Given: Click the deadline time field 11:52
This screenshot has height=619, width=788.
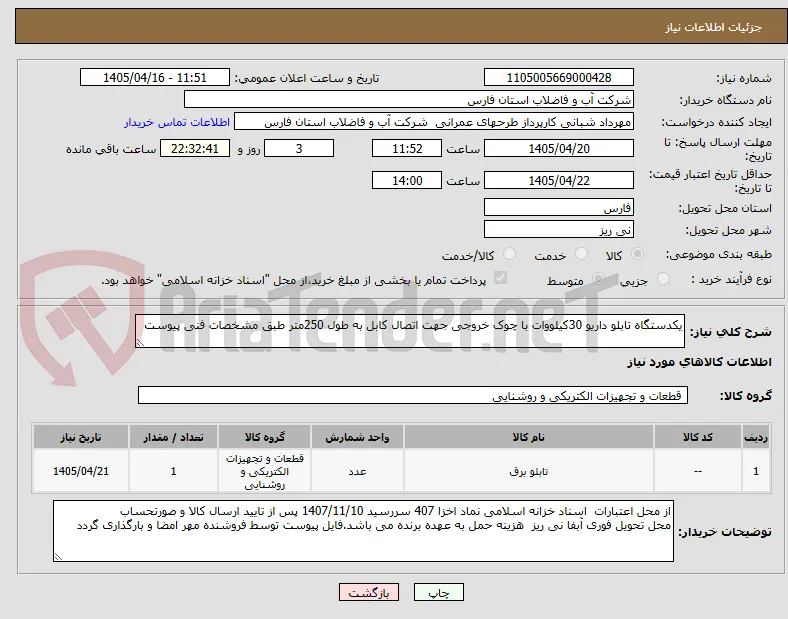Looking at the screenshot, I should [407, 149].
